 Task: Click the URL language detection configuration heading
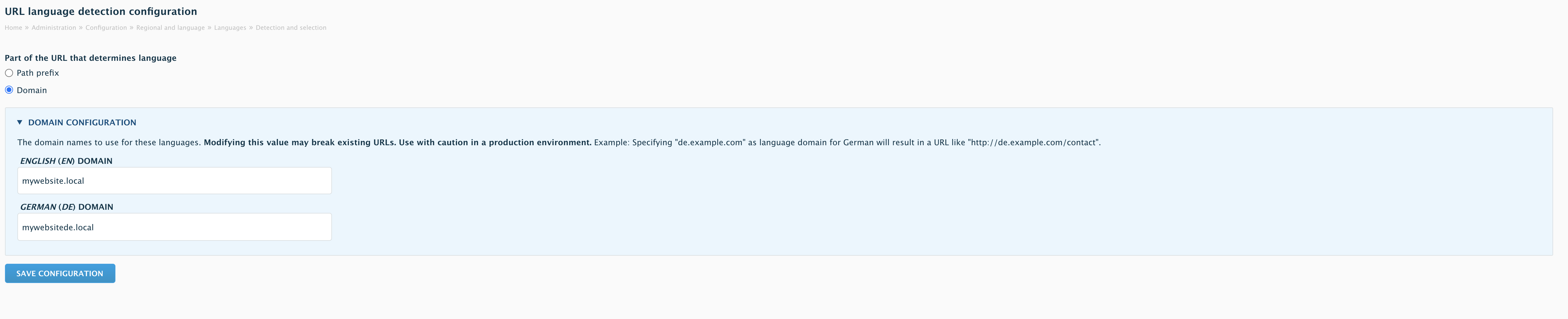point(101,11)
